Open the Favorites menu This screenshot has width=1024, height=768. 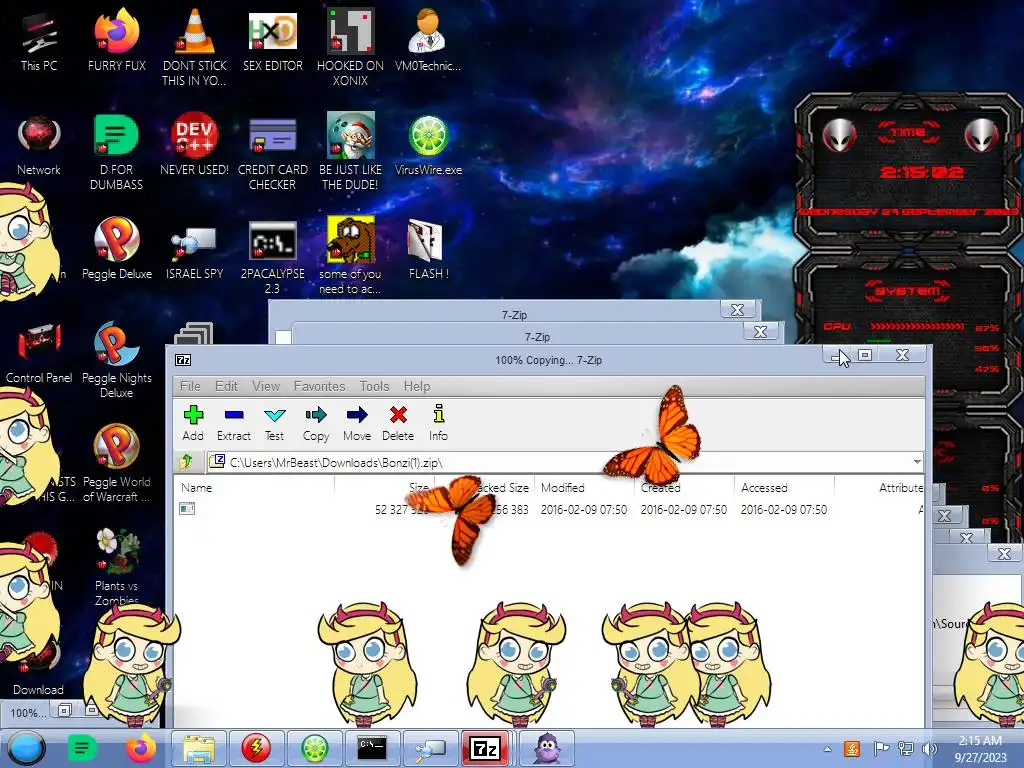click(319, 386)
